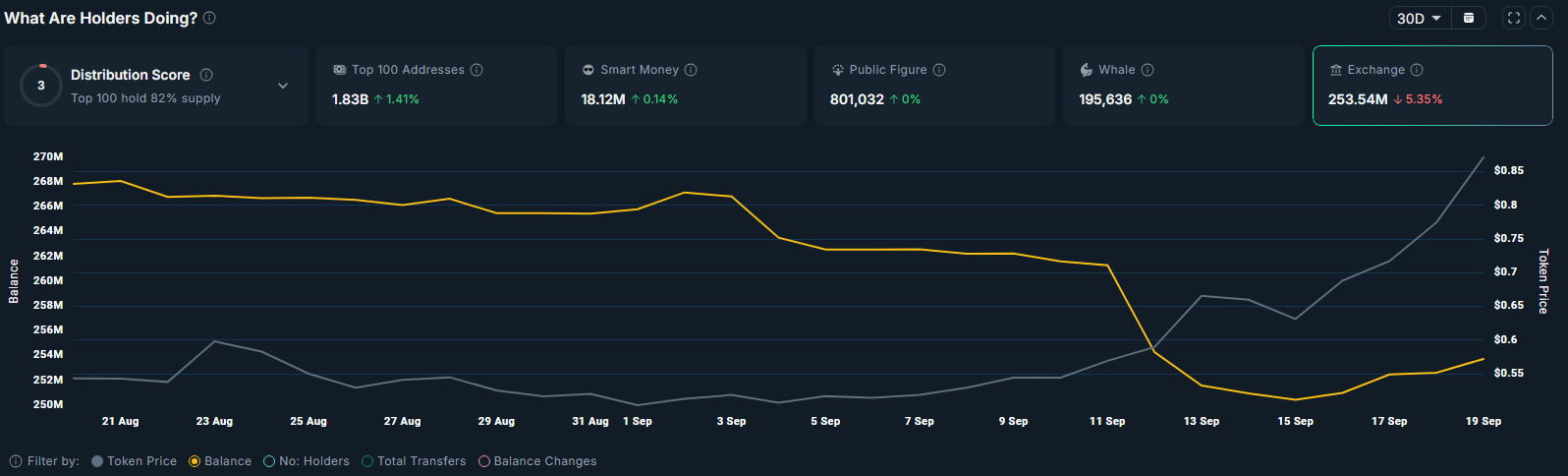Click info icon next to Top 100 Addresses
1568x476 pixels.
476,70
